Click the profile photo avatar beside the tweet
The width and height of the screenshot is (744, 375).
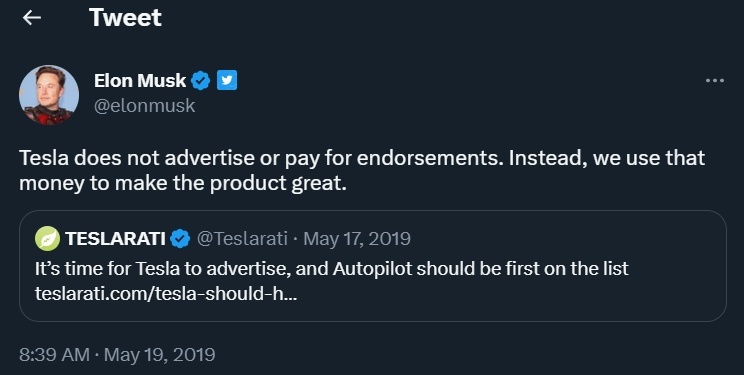(x=49, y=95)
